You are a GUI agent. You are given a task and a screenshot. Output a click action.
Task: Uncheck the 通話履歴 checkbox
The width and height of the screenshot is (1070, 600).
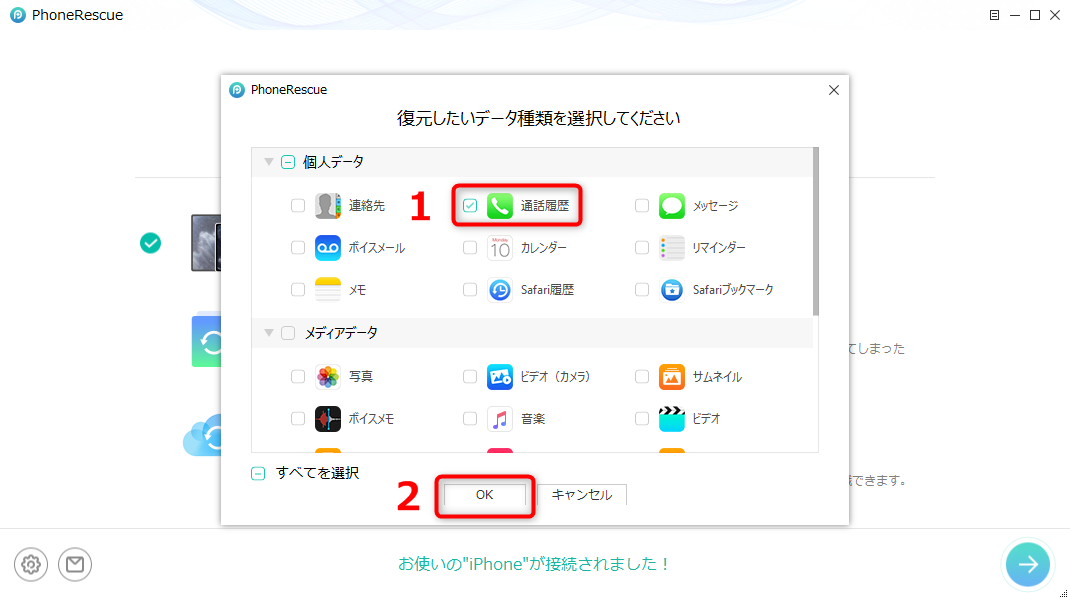click(469, 205)
